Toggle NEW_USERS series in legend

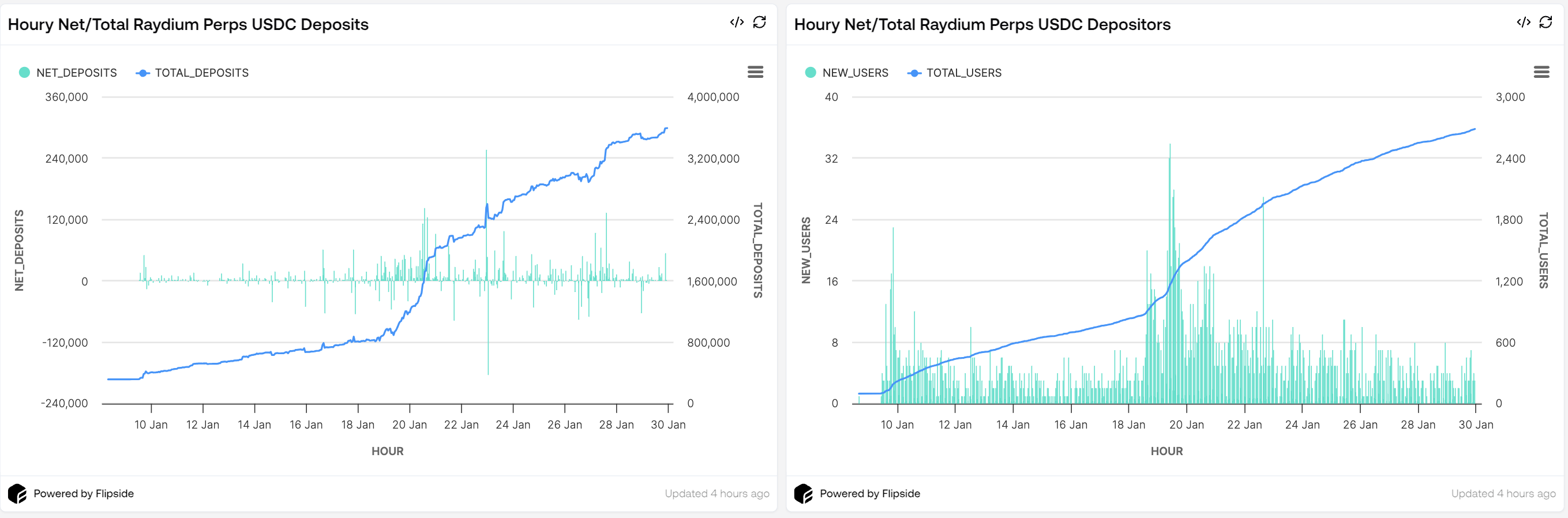[854, 73]
